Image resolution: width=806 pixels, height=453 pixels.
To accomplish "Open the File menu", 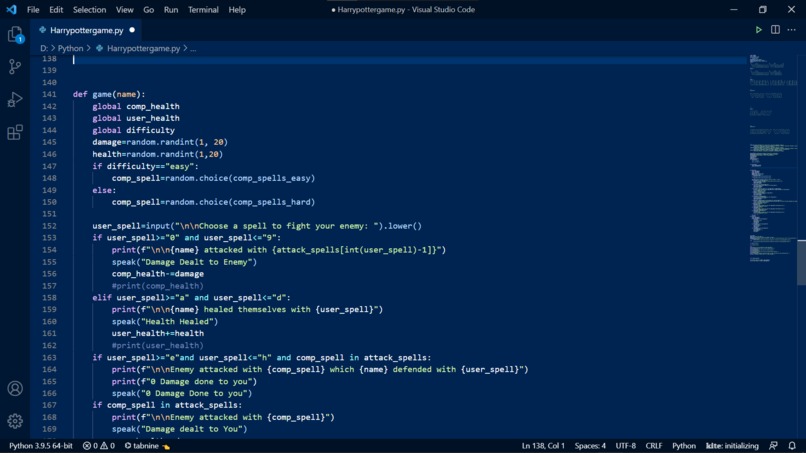I will pos(33,10).
